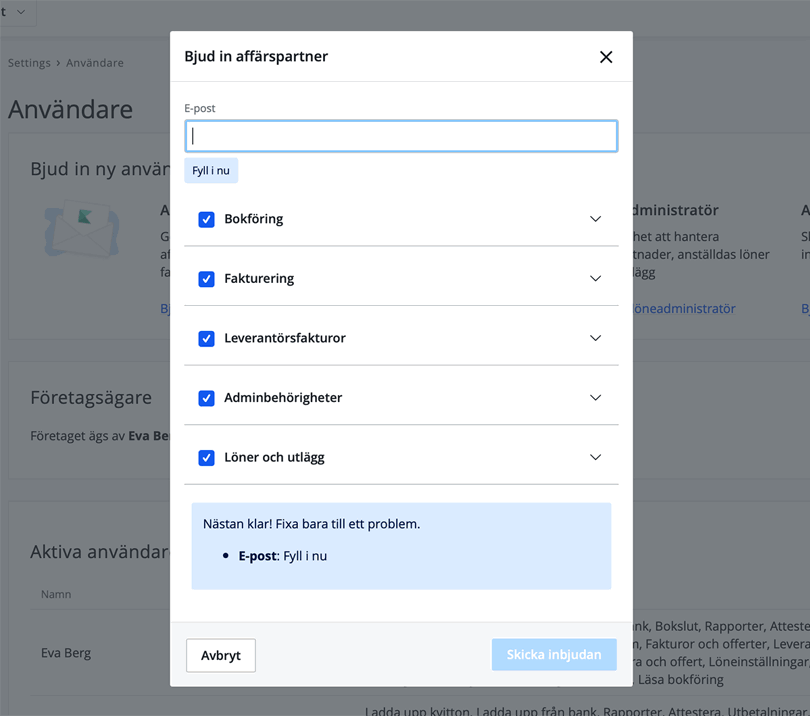Image resolution: width=810 pixels, height=716 pixels.
Task: Toggle the Leverantörsfakturor checkbox
Action: [x=207, y=339]
